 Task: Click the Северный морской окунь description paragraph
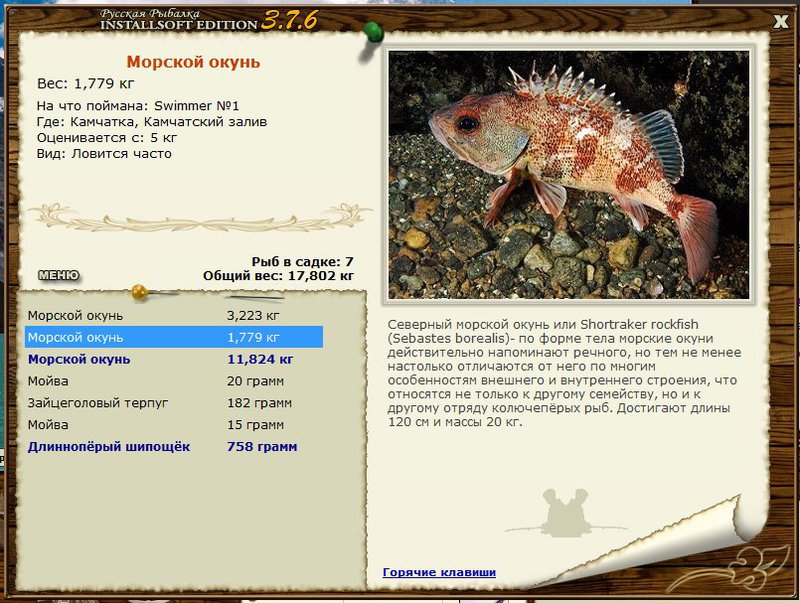tap(564, 373)
